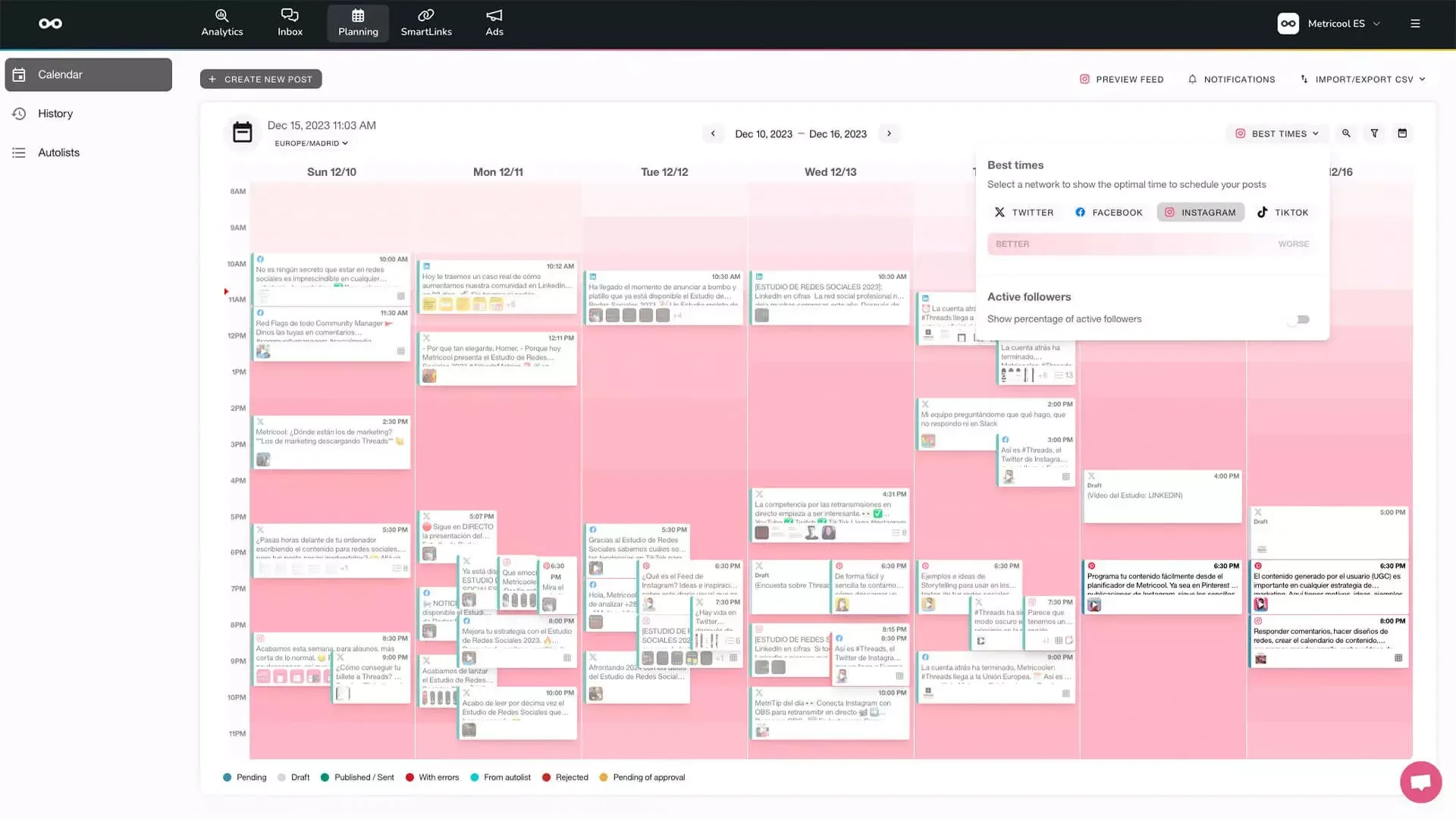Advance to the next date range
The width and height of the screenshot is (1456, 819).
(889, 133)
